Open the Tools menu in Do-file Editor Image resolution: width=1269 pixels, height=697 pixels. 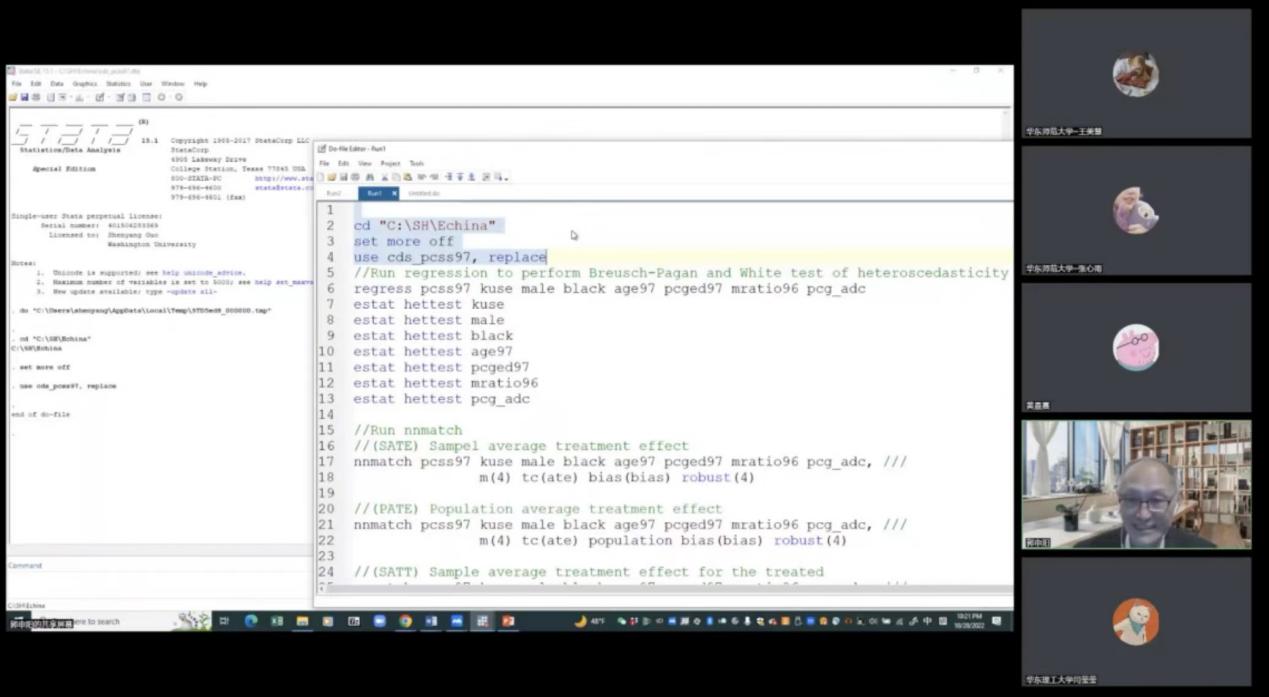click(x=416, y=163)
